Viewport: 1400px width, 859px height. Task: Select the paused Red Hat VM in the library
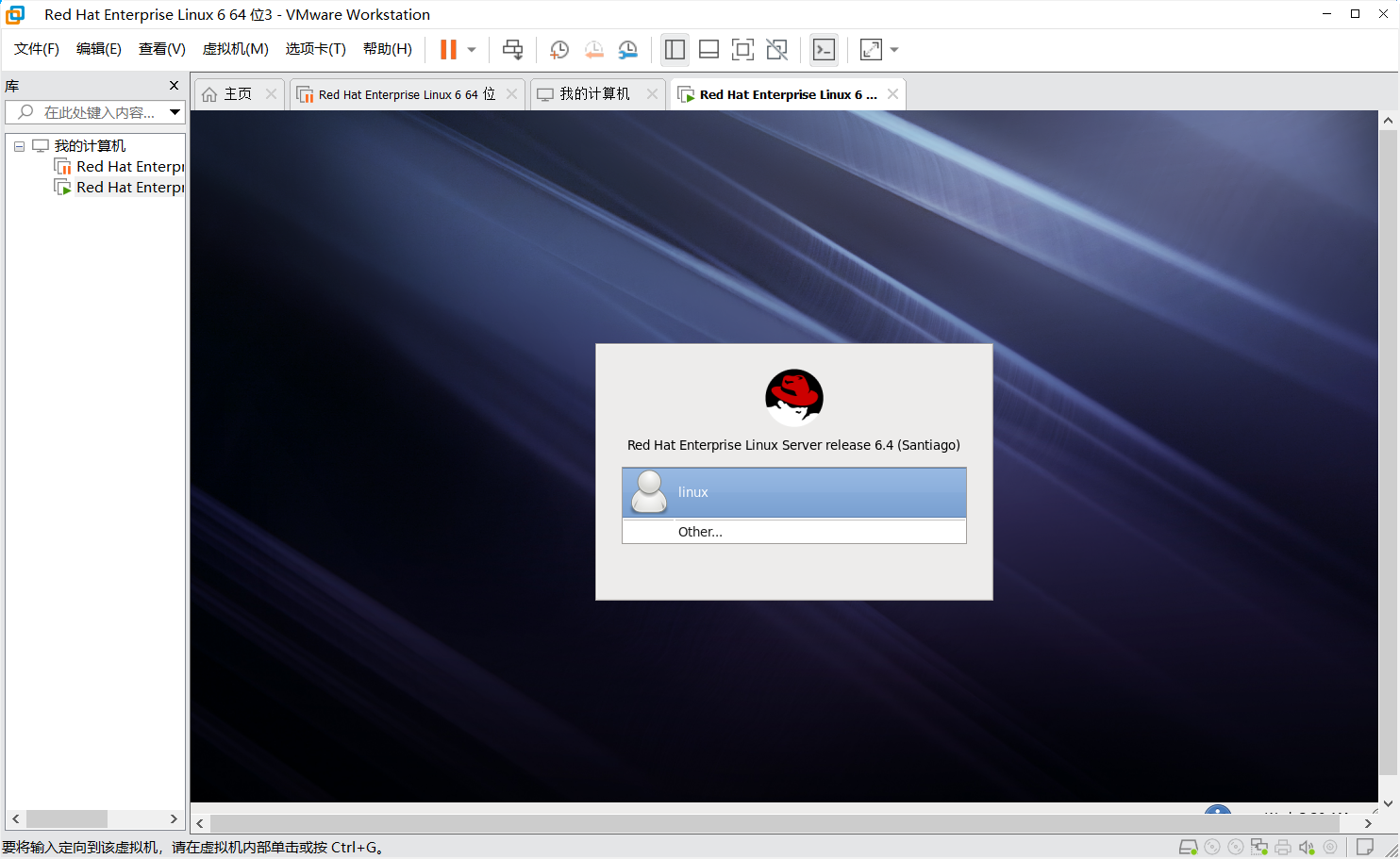(120, 167)
